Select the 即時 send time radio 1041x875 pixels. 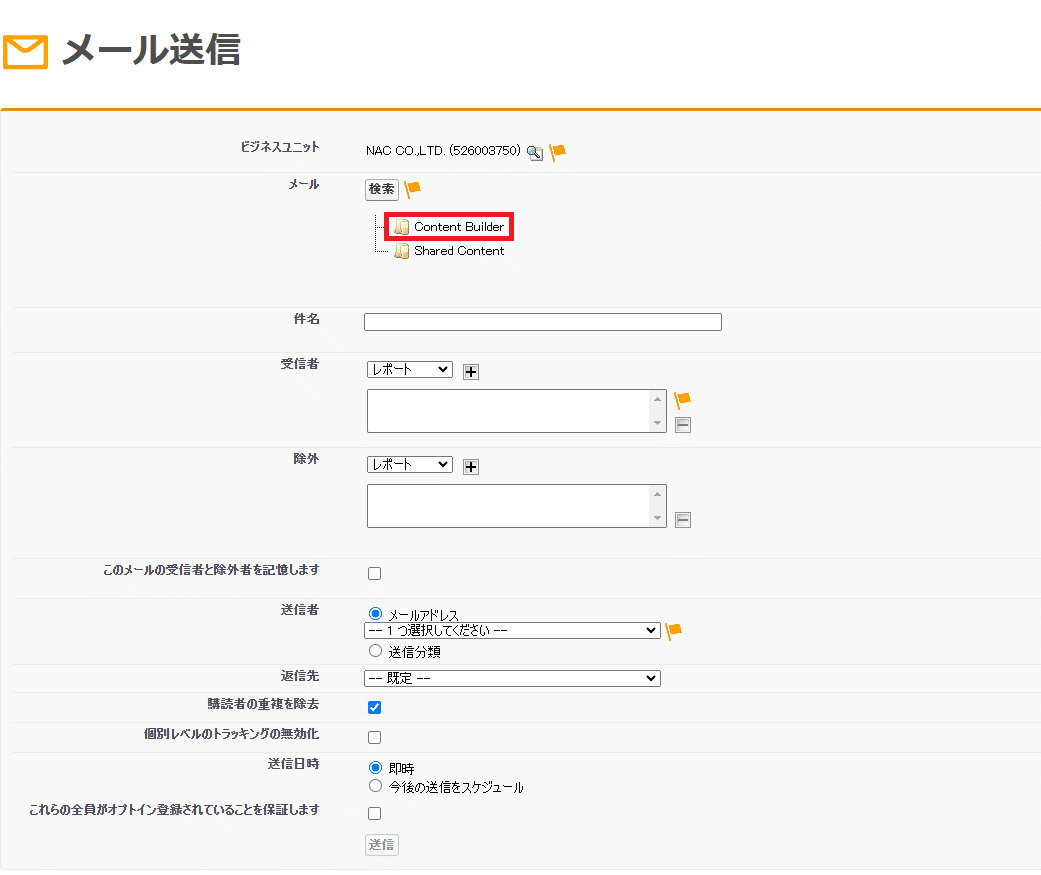375,767
